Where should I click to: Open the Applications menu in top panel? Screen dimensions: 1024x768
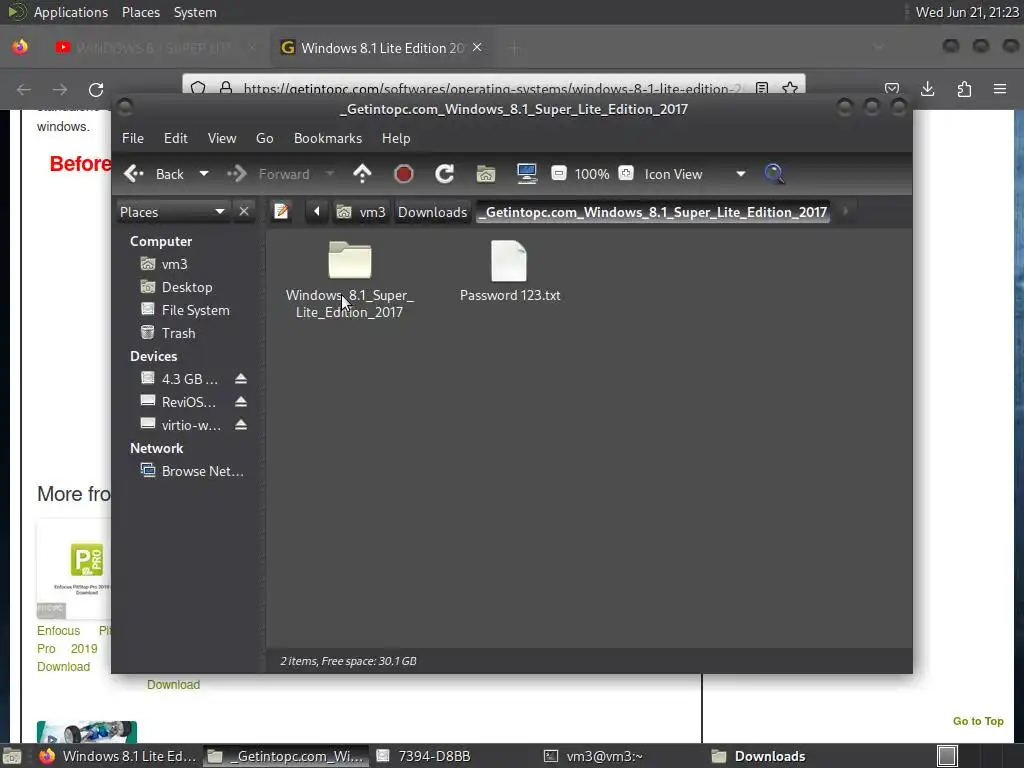click(71, 12)
